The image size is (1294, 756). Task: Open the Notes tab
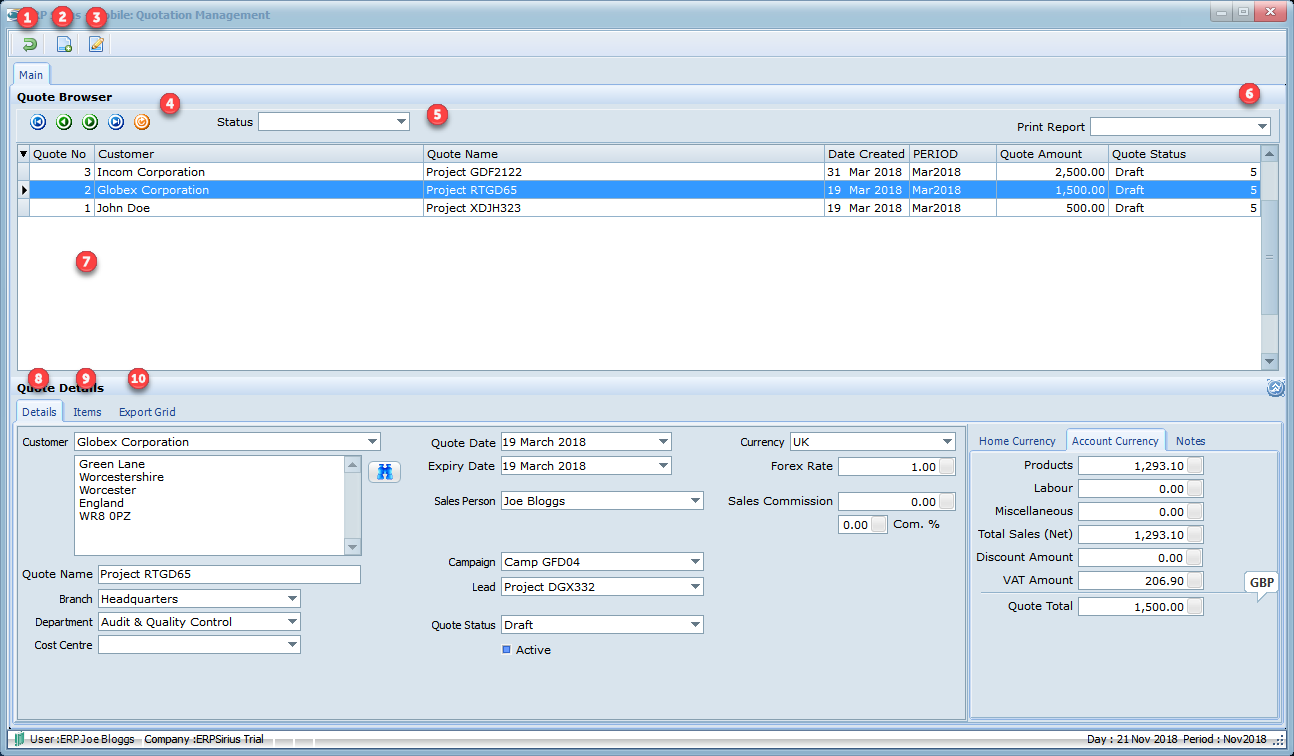pyautogui.click(x=1190, y=441)
